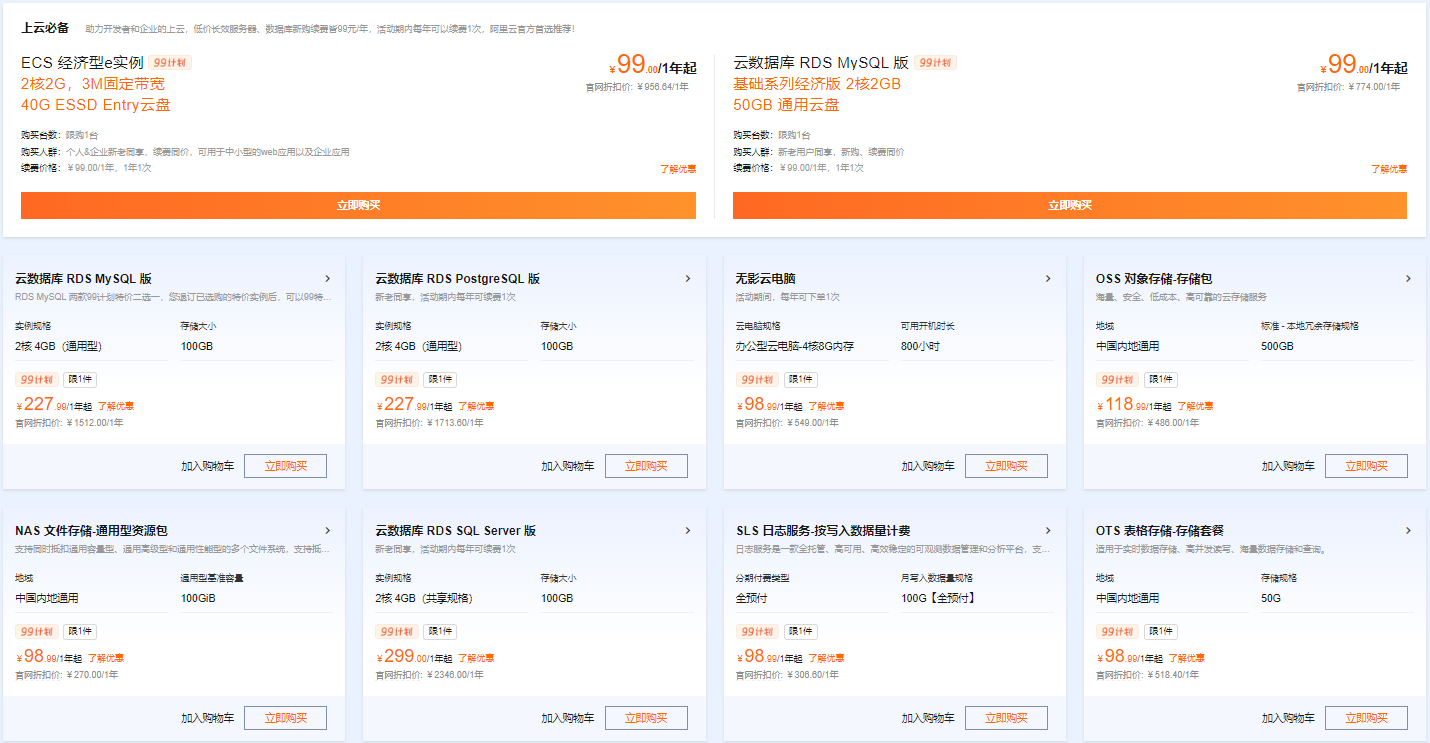Screen dimensions: 1430x743
Task: Select the 100GiB 通用型基准容量 value
Action: [199, 599]
